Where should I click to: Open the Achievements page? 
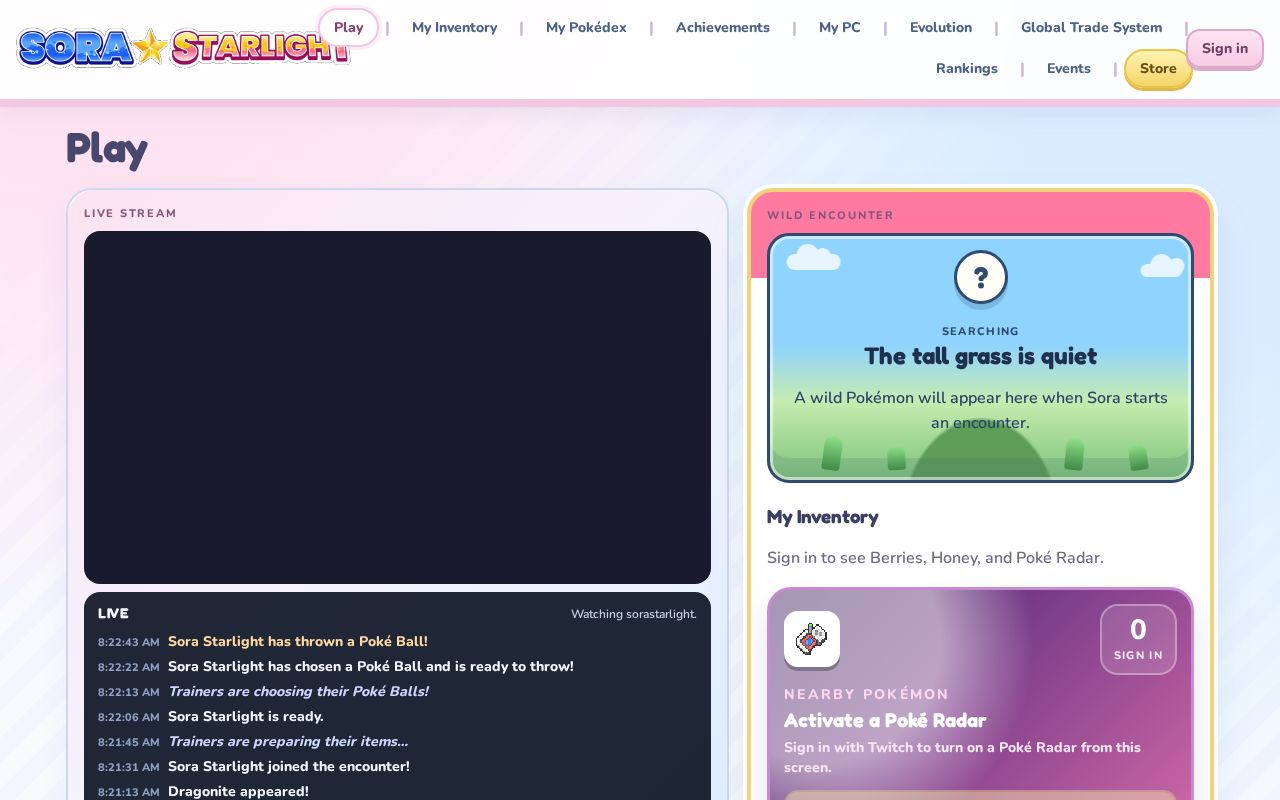tap(723, 27)
